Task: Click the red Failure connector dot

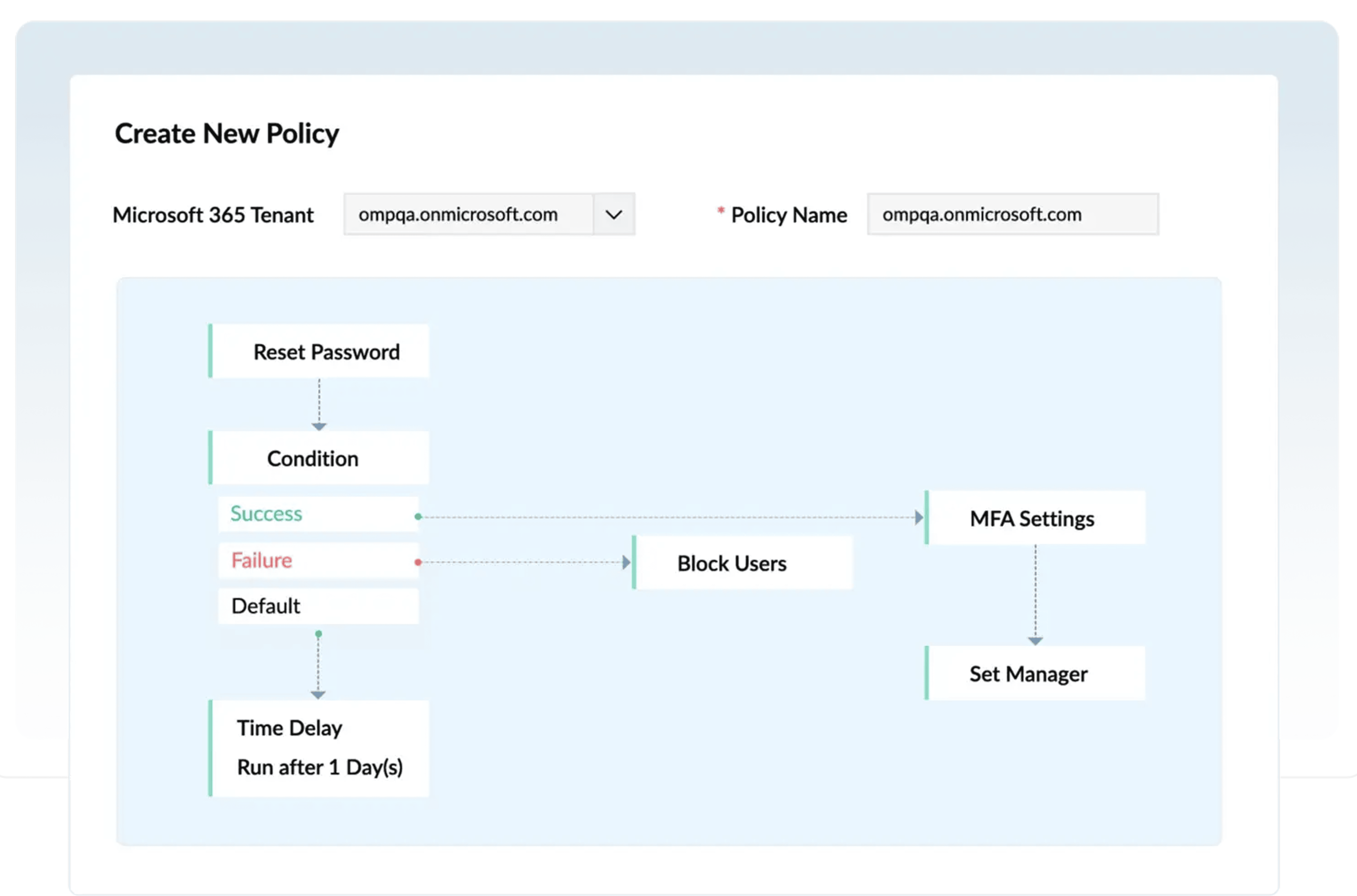Action: click(x=418, y=562)
